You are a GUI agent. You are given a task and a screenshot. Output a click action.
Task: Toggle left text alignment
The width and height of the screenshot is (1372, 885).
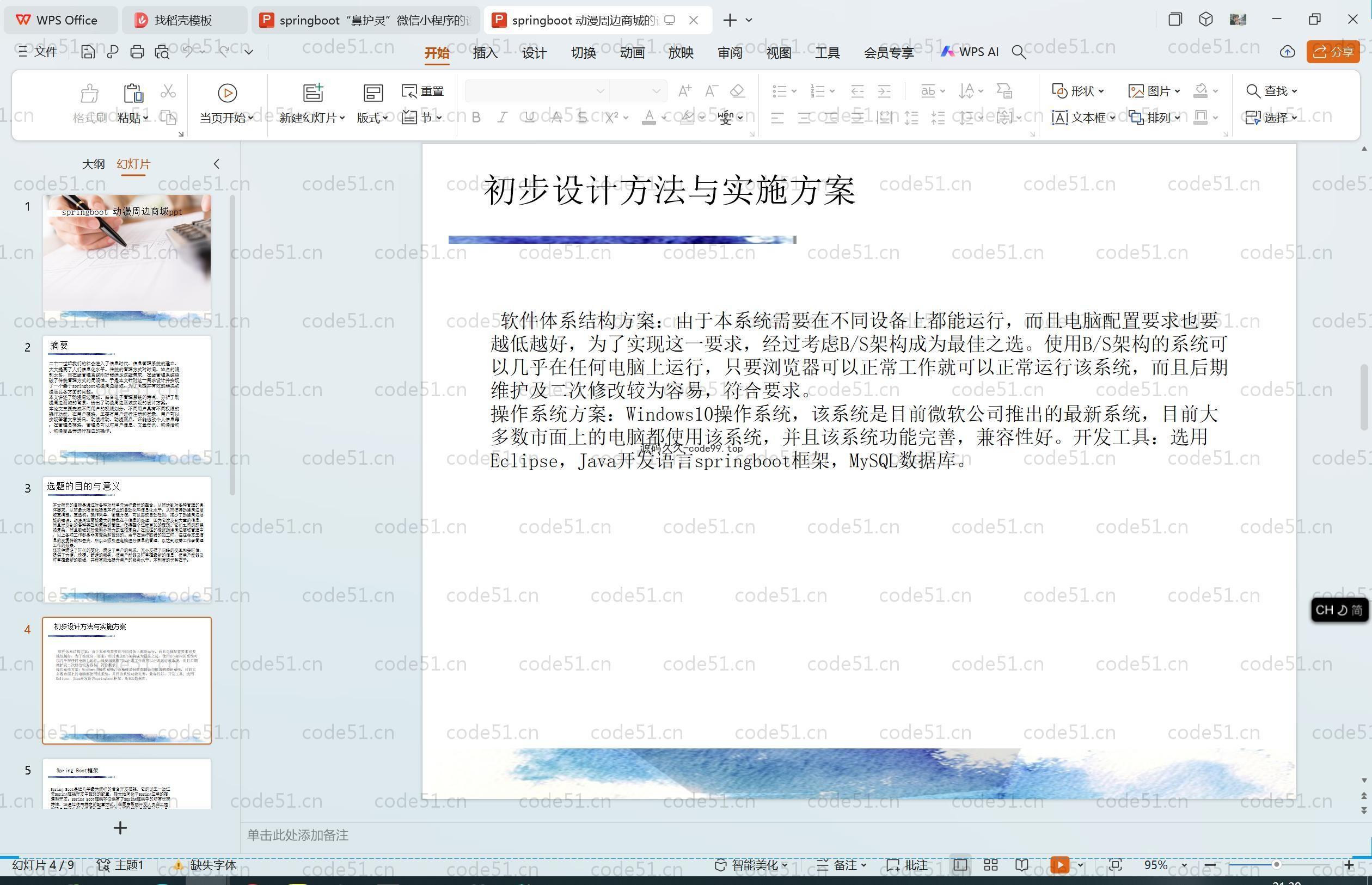pyautogui.click(x=777, y=119)
